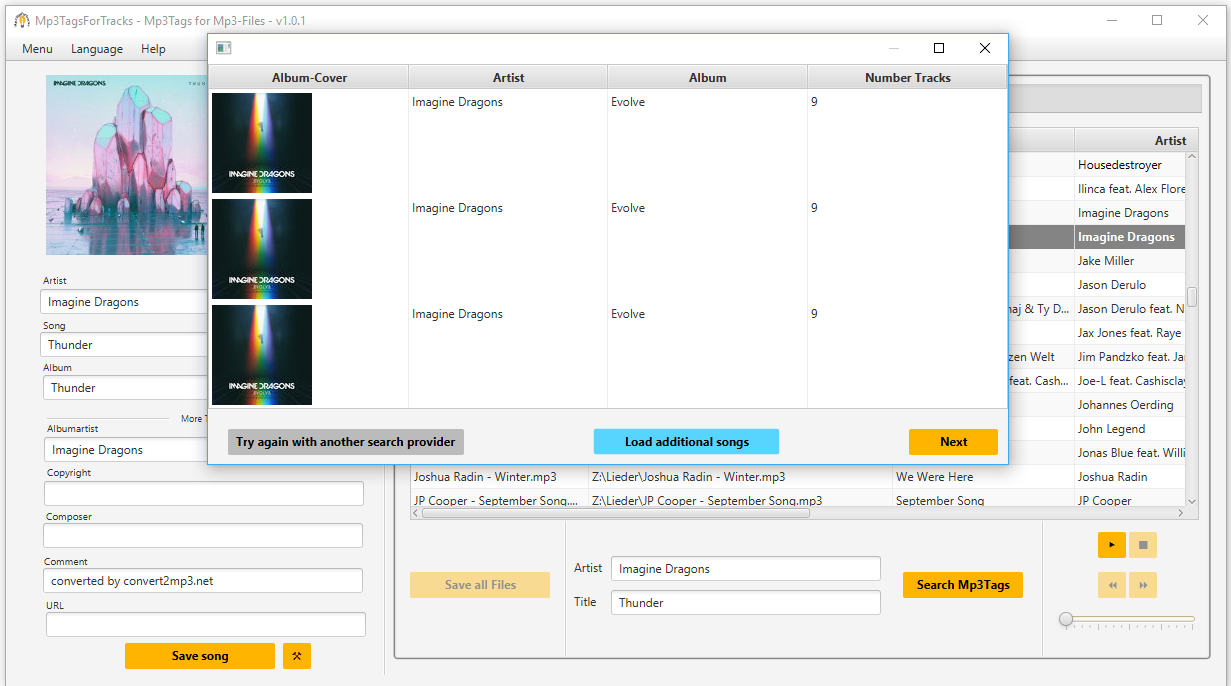Viewport: 1231px width, 686px height.
Task: Click the fast-forward double-arrow button
Action: 1143,585
